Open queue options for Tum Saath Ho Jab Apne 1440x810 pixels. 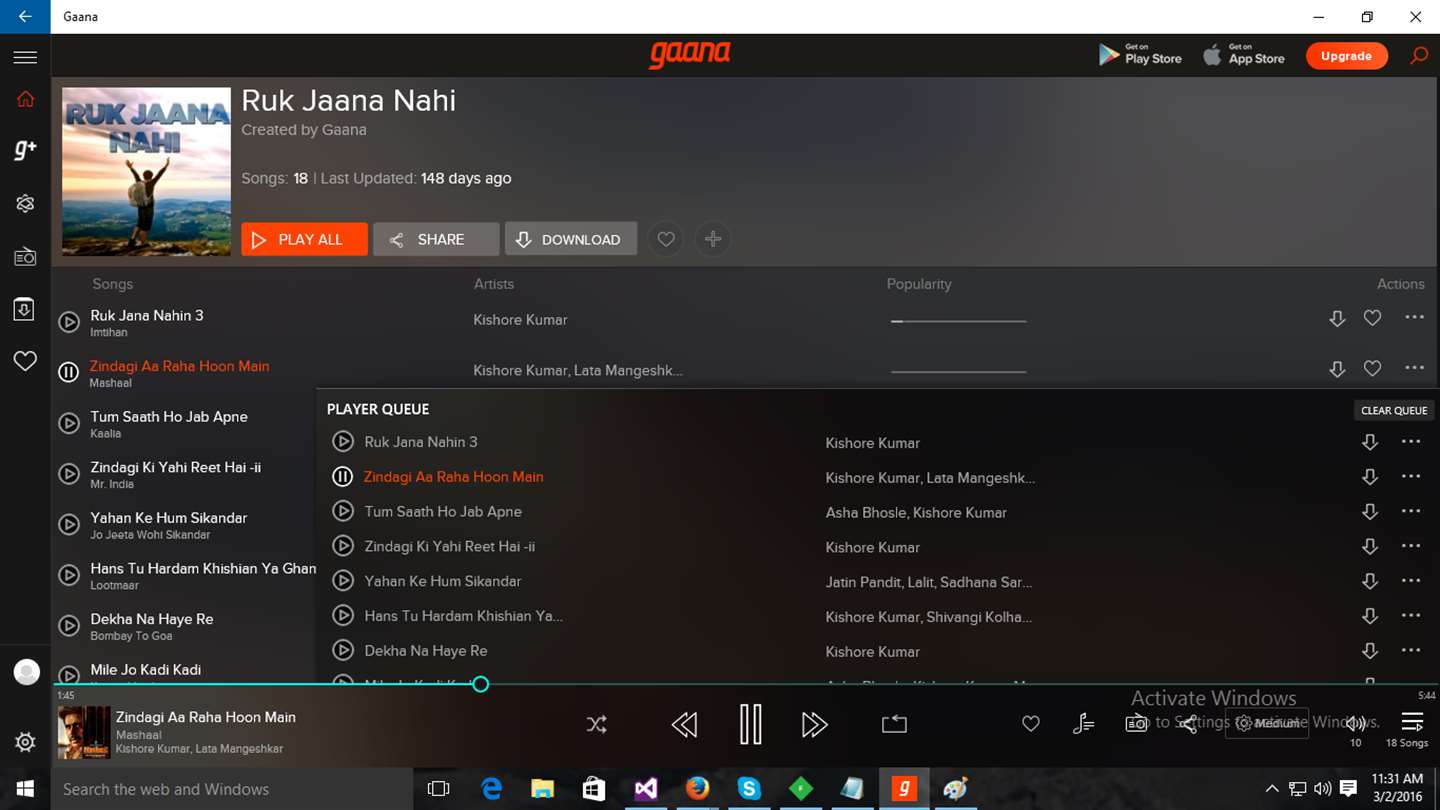click(x=1411, y=511)
